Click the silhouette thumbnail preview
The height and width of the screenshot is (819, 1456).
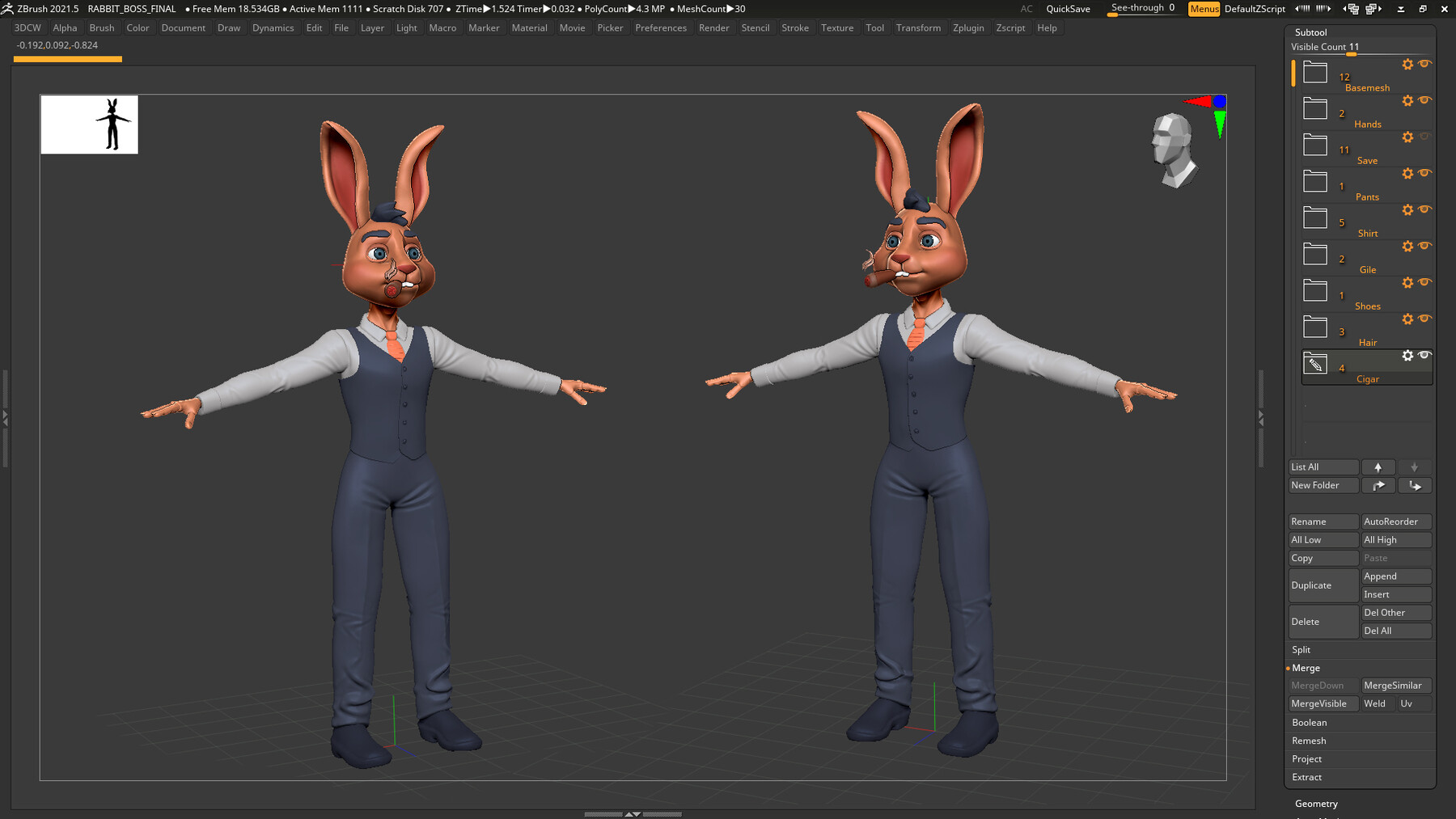(90, 125)
